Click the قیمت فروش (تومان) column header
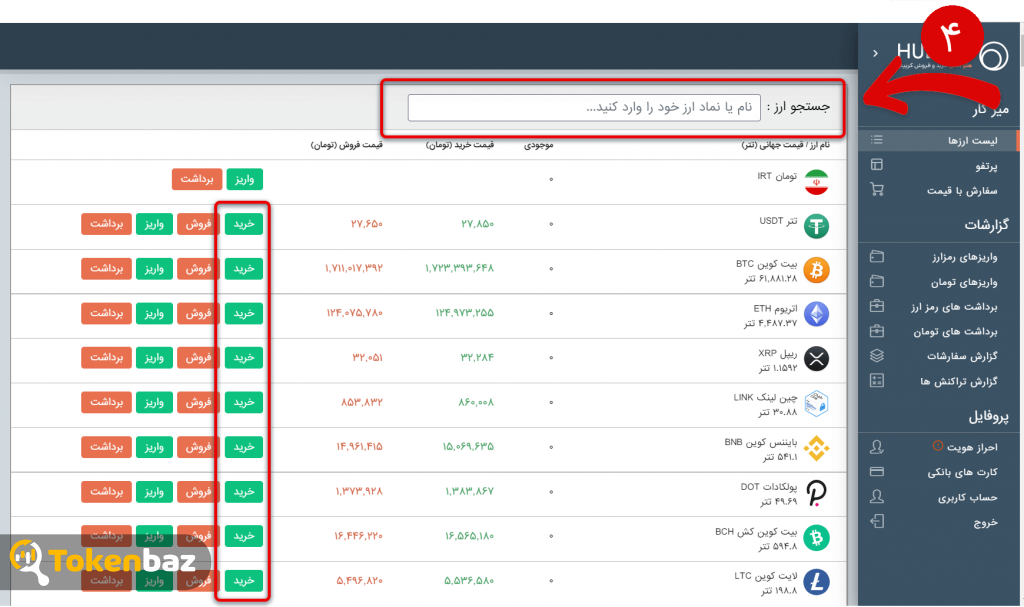The image size is (1024, 607). 346,144
